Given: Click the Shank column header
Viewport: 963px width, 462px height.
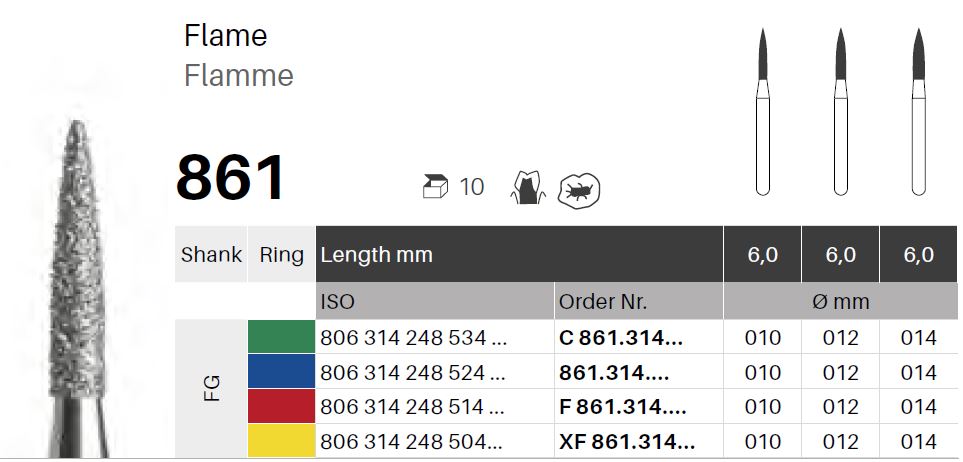Looking at the screenshot, I should 211,254.
